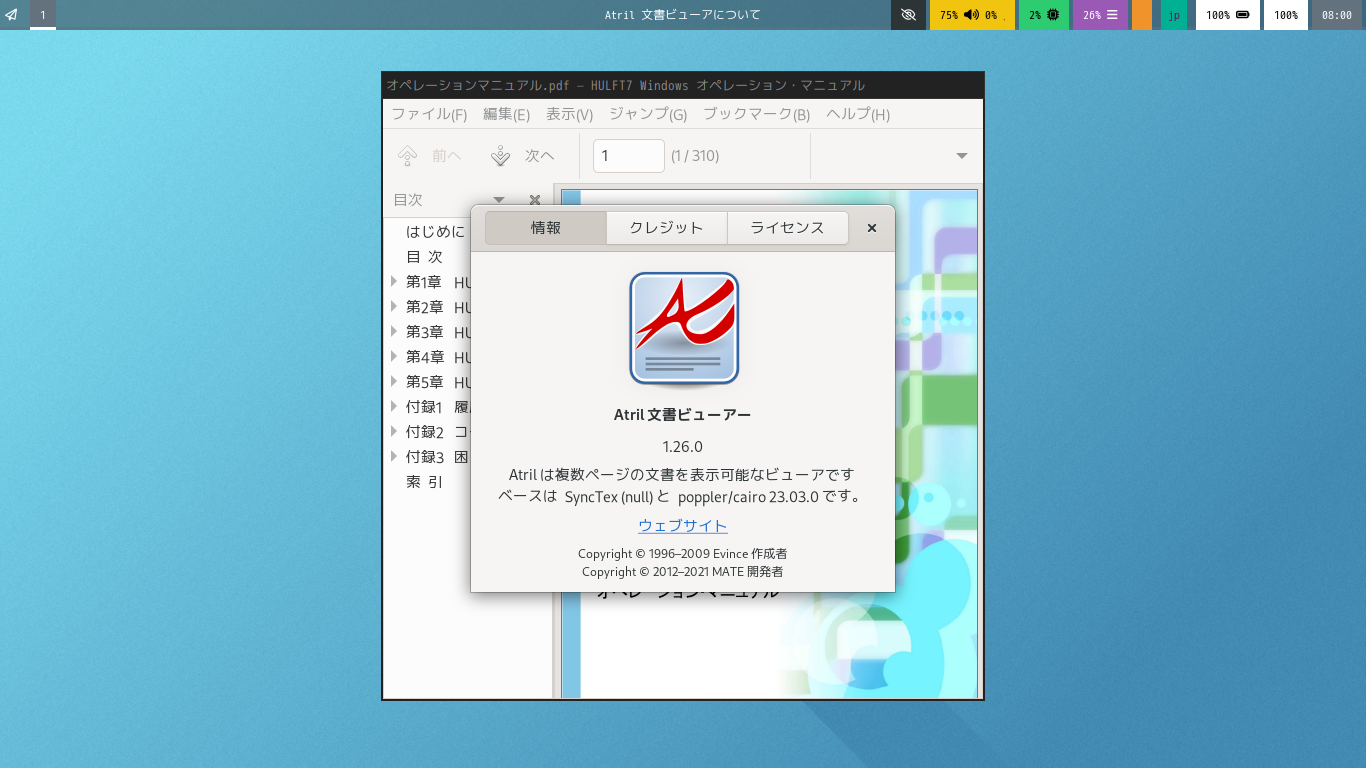Click the CPU chip indicator in the panel
Screen dimensions: 1366x768
click(x=1044, y=15)
